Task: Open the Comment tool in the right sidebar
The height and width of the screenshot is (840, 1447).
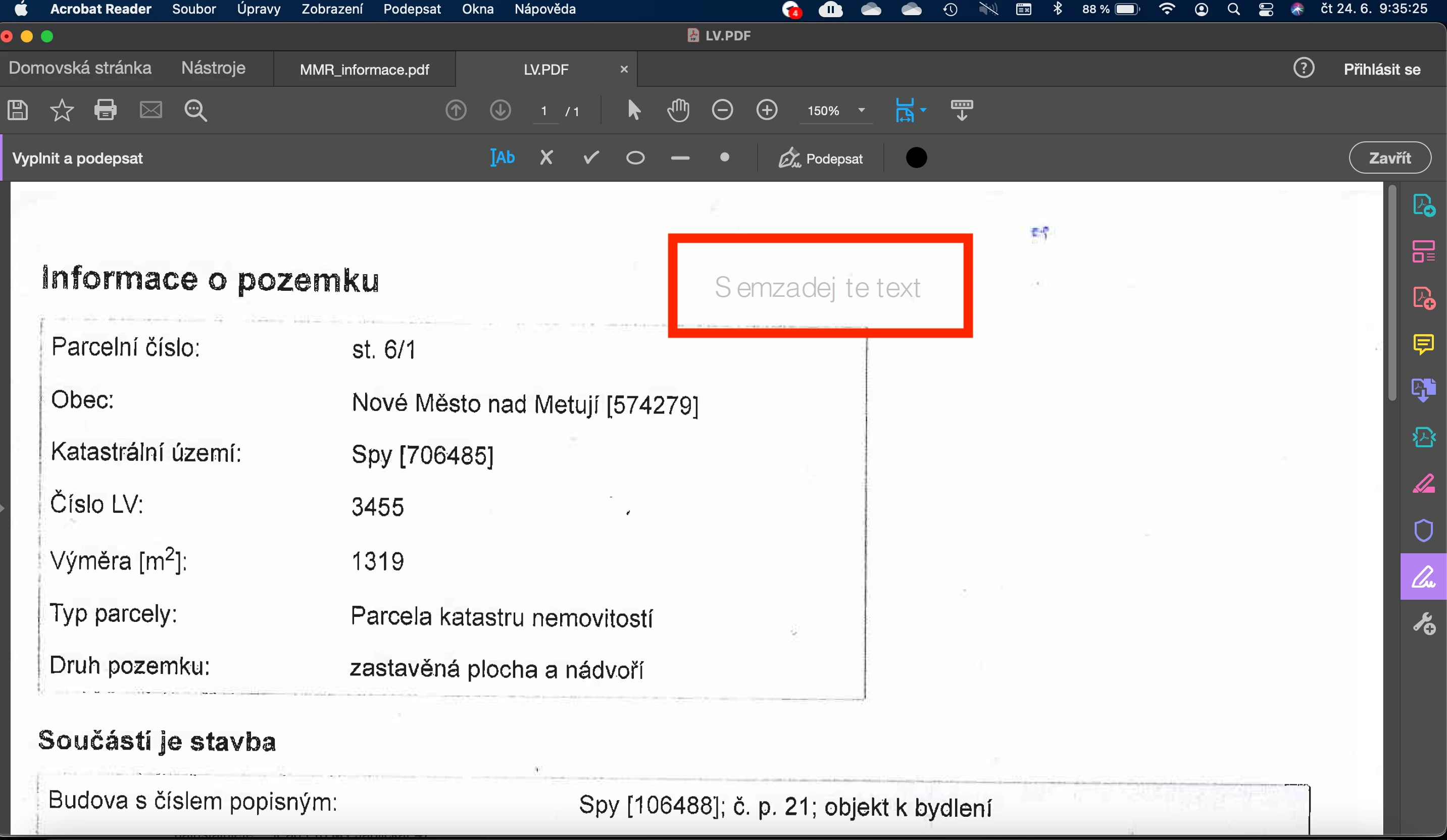Action: point(1423,344)
